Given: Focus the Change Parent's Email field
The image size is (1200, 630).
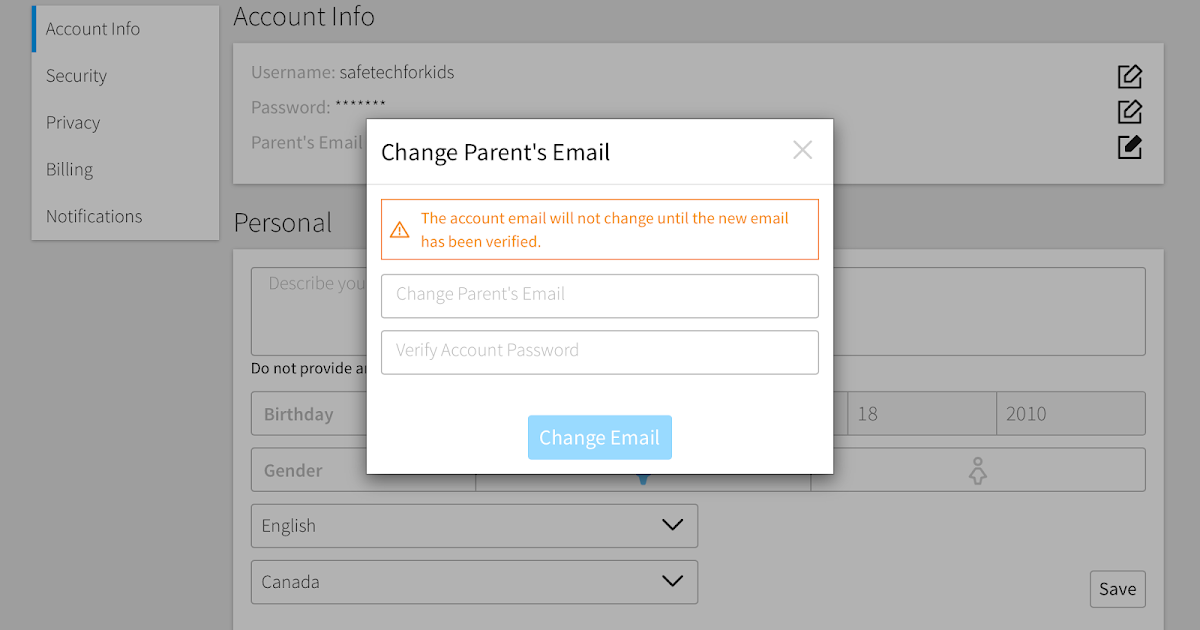Looking at the screenshot, I should (600, 295).
